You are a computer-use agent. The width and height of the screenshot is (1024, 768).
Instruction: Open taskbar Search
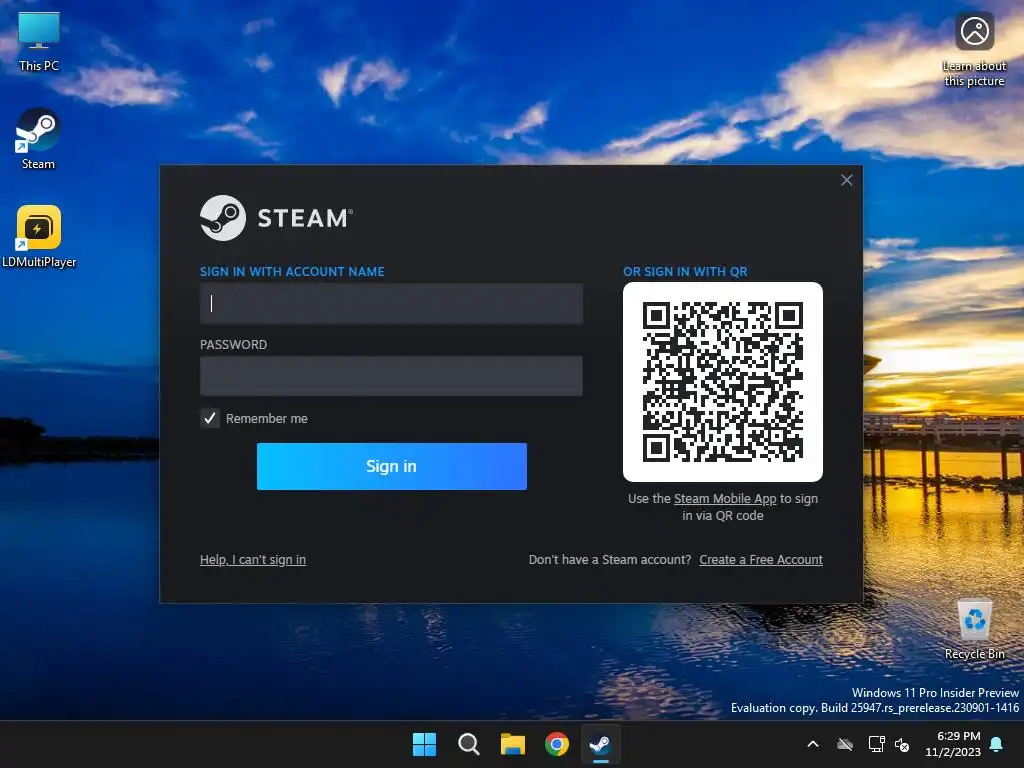pyautogui.click(x=468, y=744)
